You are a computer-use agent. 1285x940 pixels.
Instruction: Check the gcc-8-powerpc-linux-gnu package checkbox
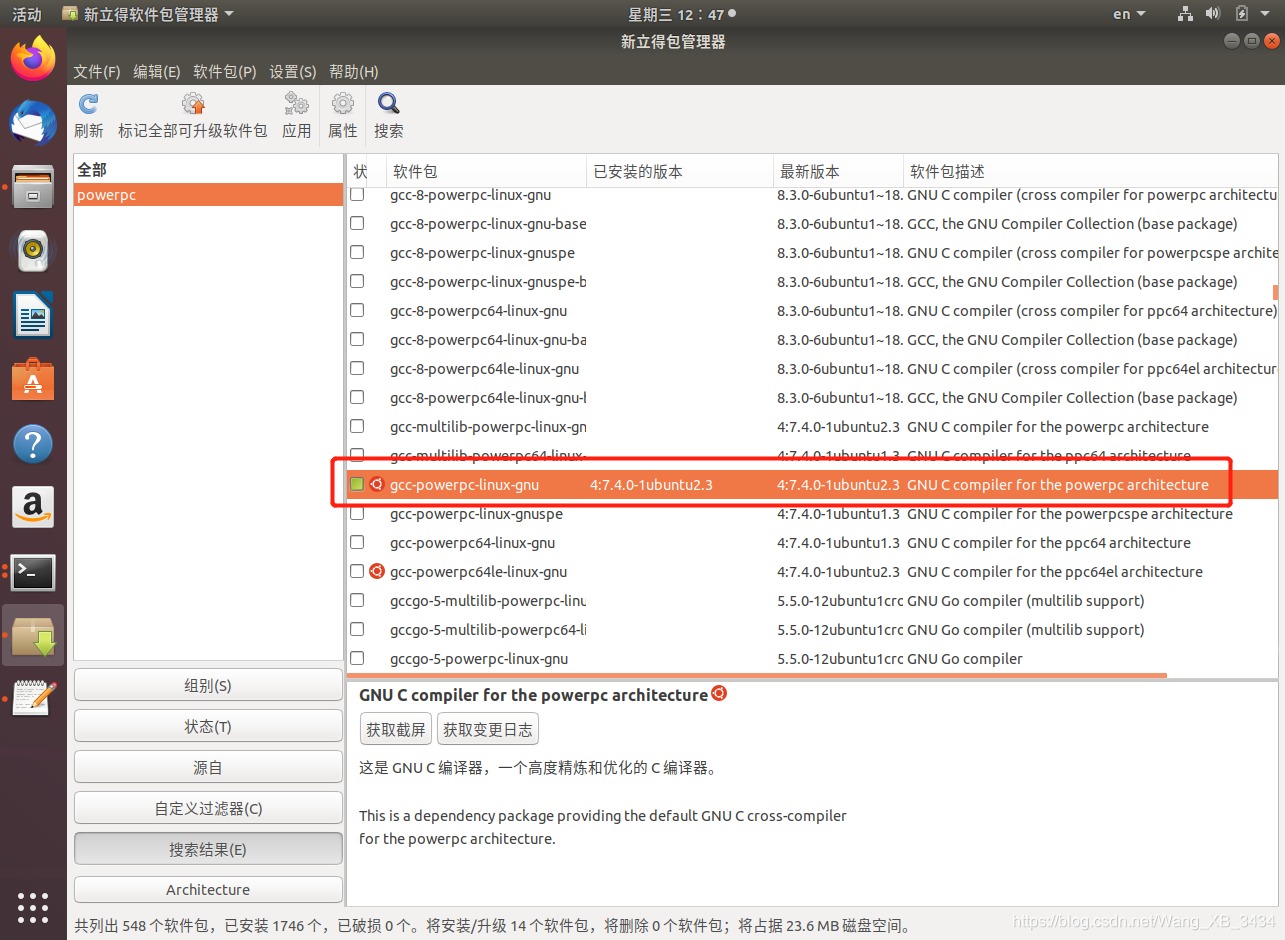[357, 194]
